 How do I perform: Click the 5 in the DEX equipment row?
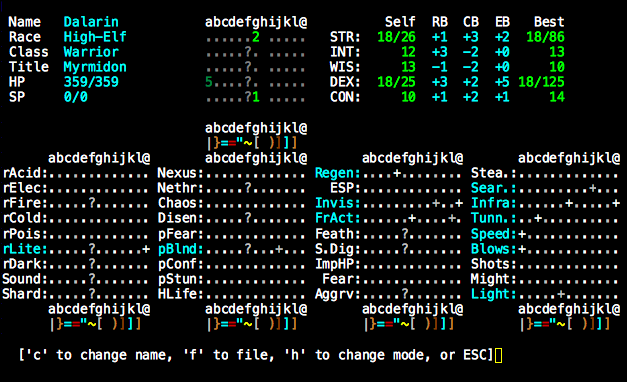click(209, 82)
